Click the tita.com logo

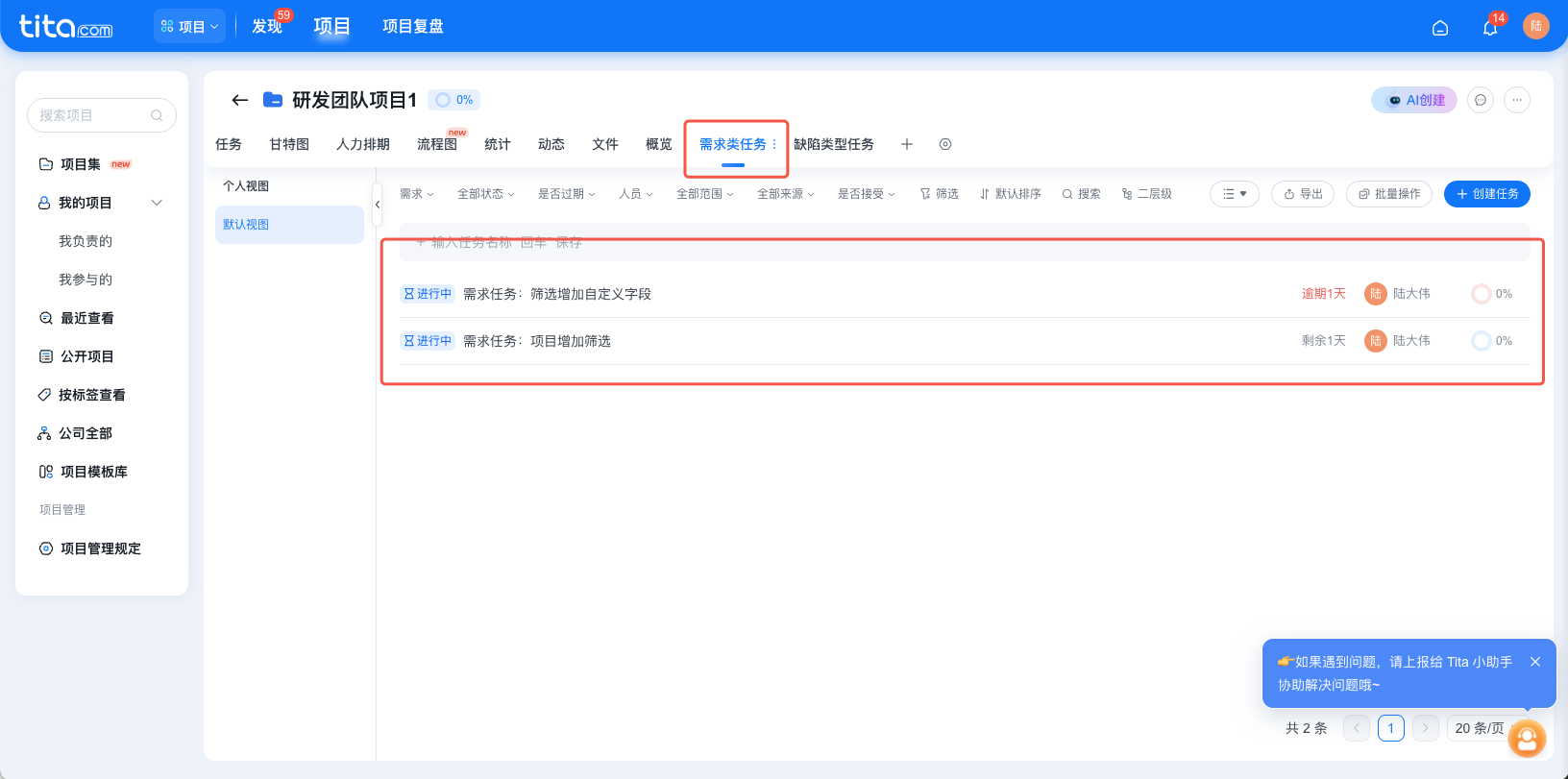pos(65,26)
